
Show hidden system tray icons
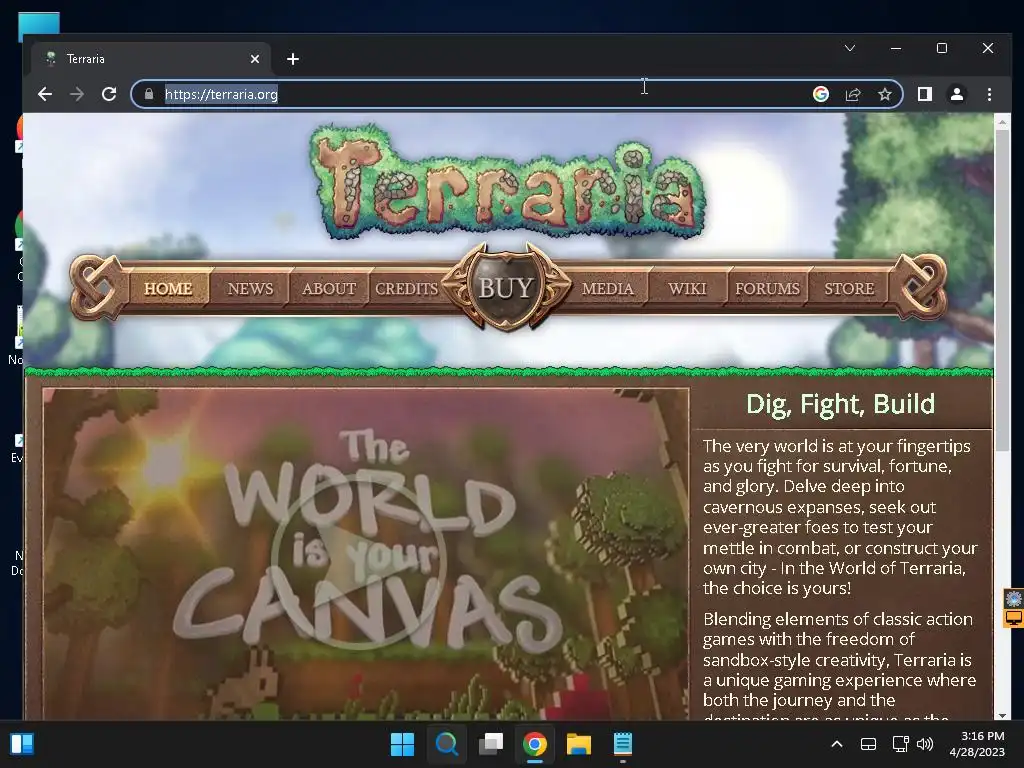837,744
